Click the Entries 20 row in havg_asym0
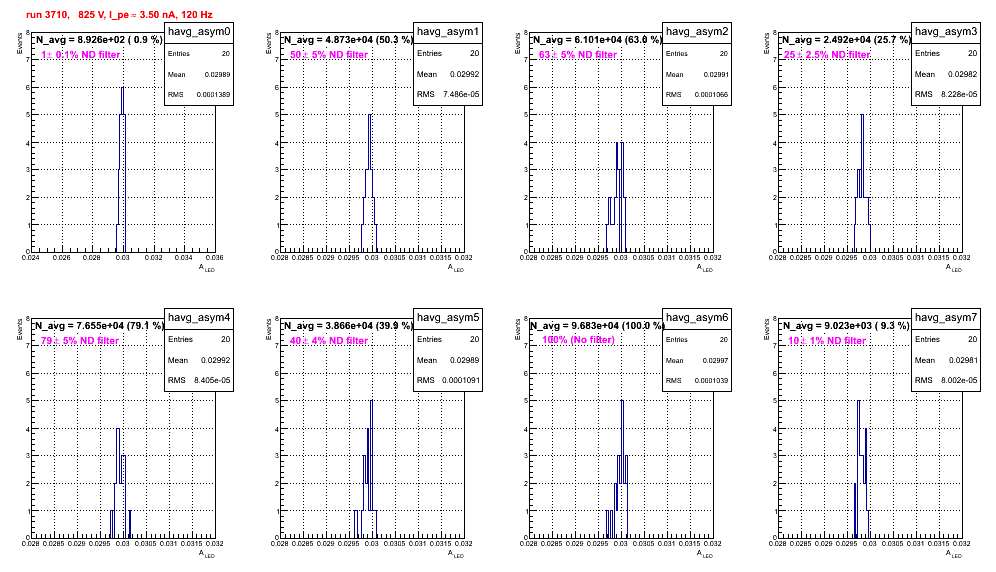The width and height of the screenshot is (996, 572). (199, 54)
